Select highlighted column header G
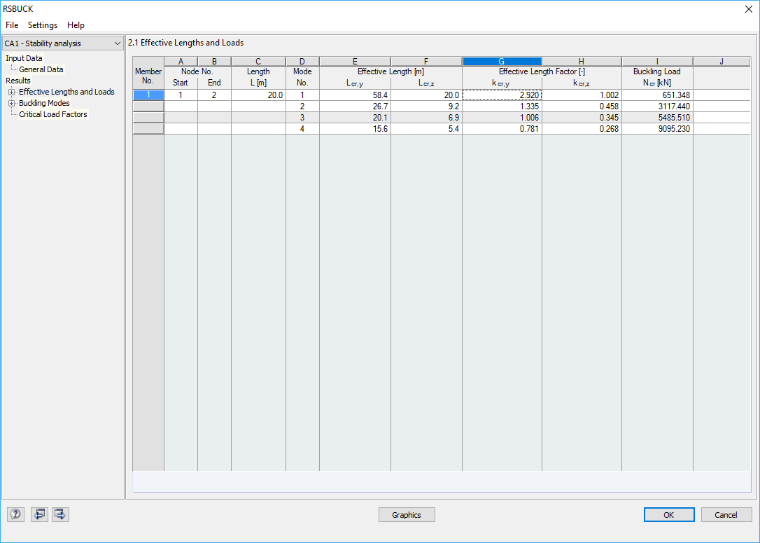This screenshot has height=543, width=760. (x=502, y=61)
